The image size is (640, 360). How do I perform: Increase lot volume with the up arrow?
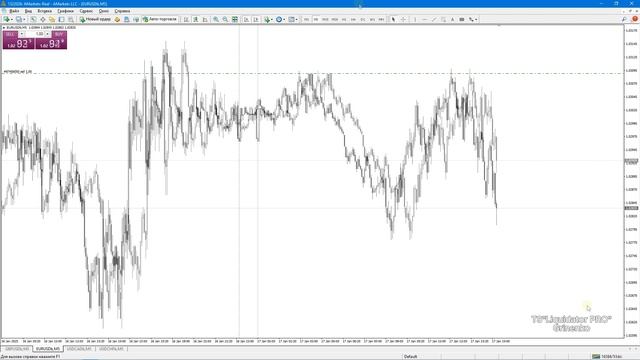pos(48,34)
